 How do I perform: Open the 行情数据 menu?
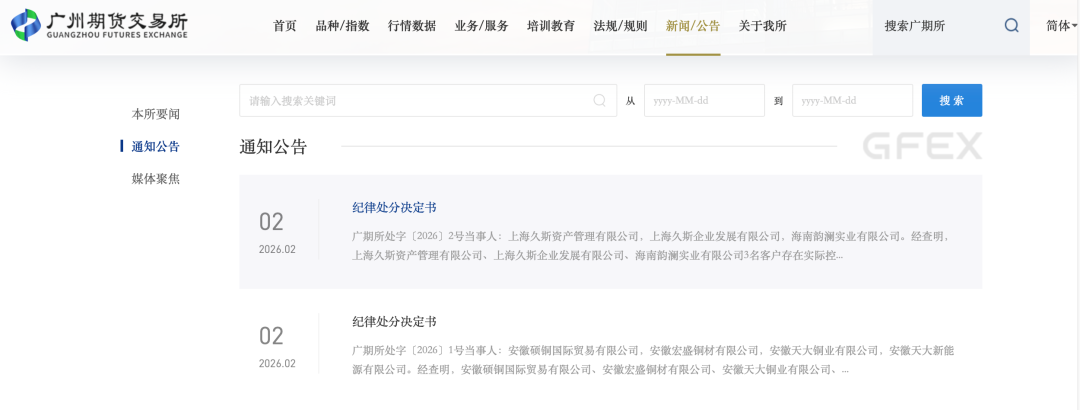[x=412, y=26]
